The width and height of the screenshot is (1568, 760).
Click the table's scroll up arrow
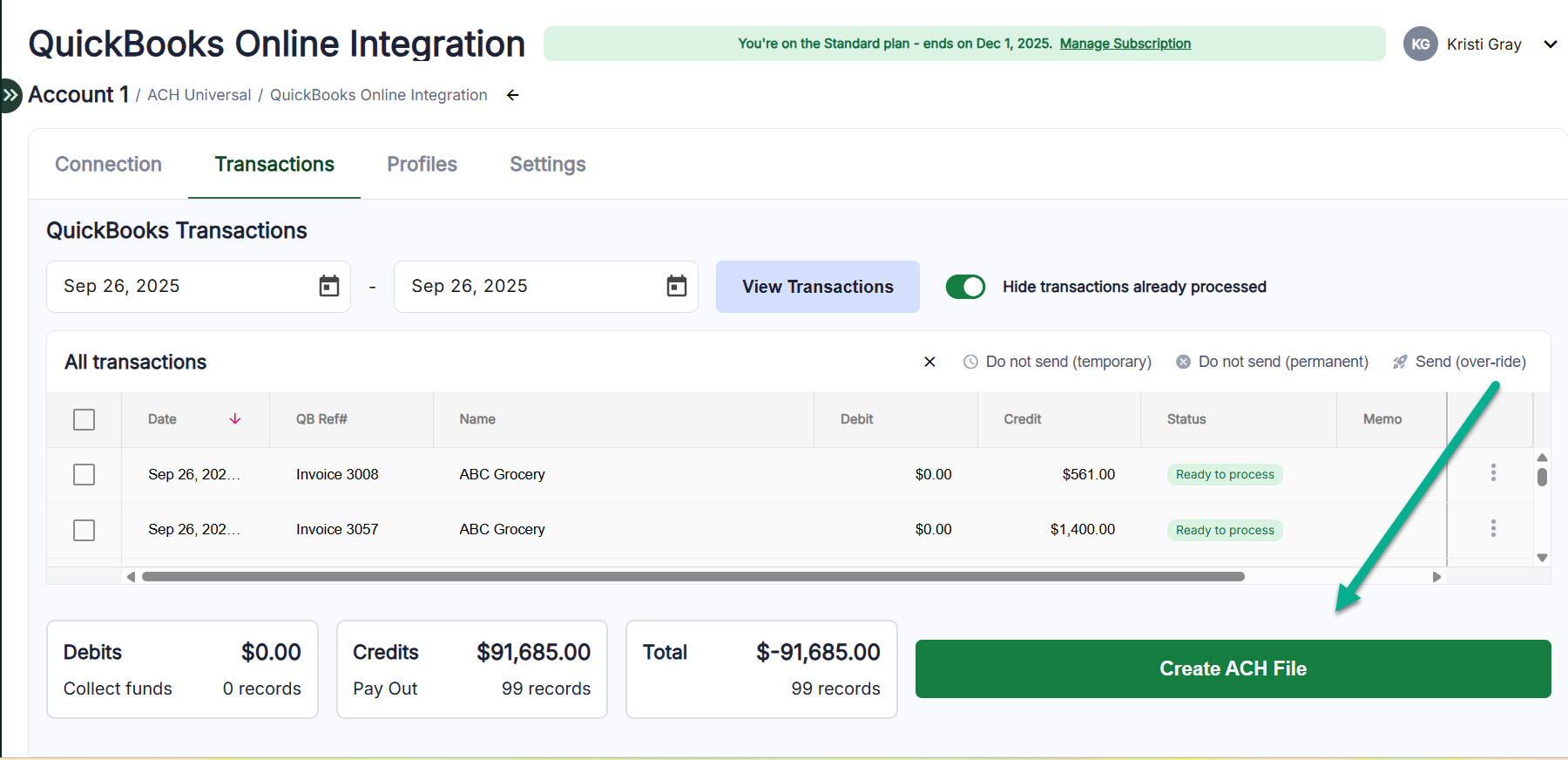(x=1542, y=458)
